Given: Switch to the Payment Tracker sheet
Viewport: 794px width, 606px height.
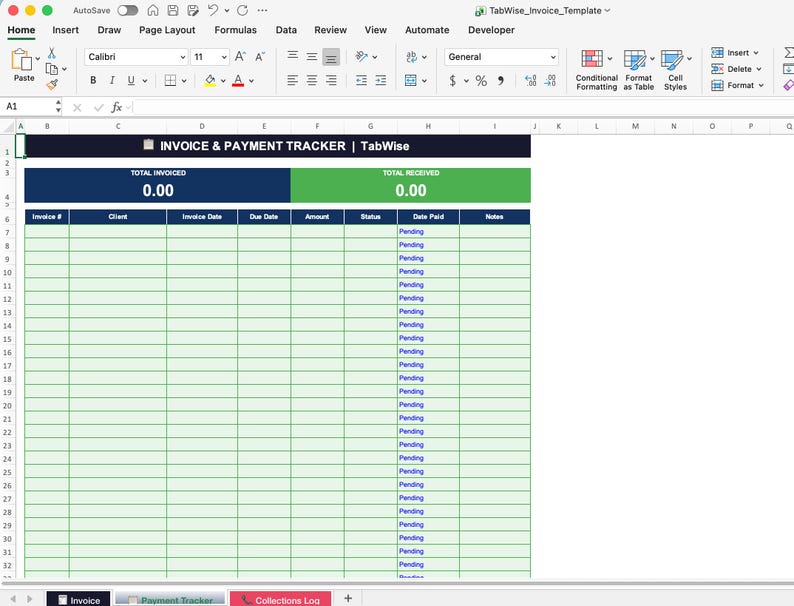Looking at the screenshot, I should (x=170, y=599).
